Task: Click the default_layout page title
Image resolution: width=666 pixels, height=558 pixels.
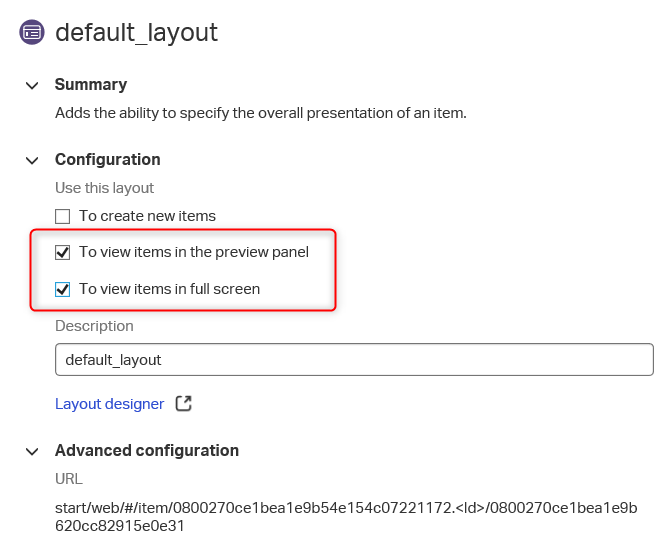Action: [136, 32]
